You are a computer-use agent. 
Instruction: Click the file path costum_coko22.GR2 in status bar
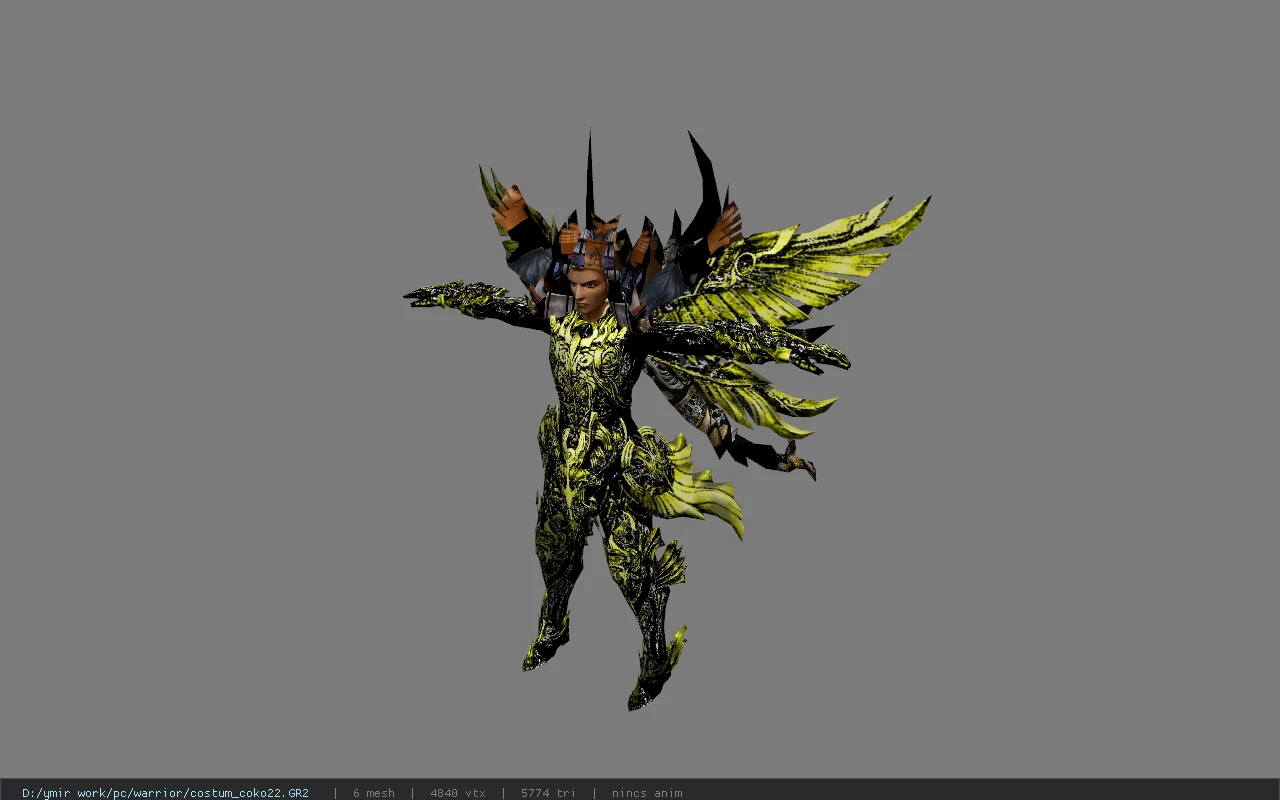pos(165,793)
